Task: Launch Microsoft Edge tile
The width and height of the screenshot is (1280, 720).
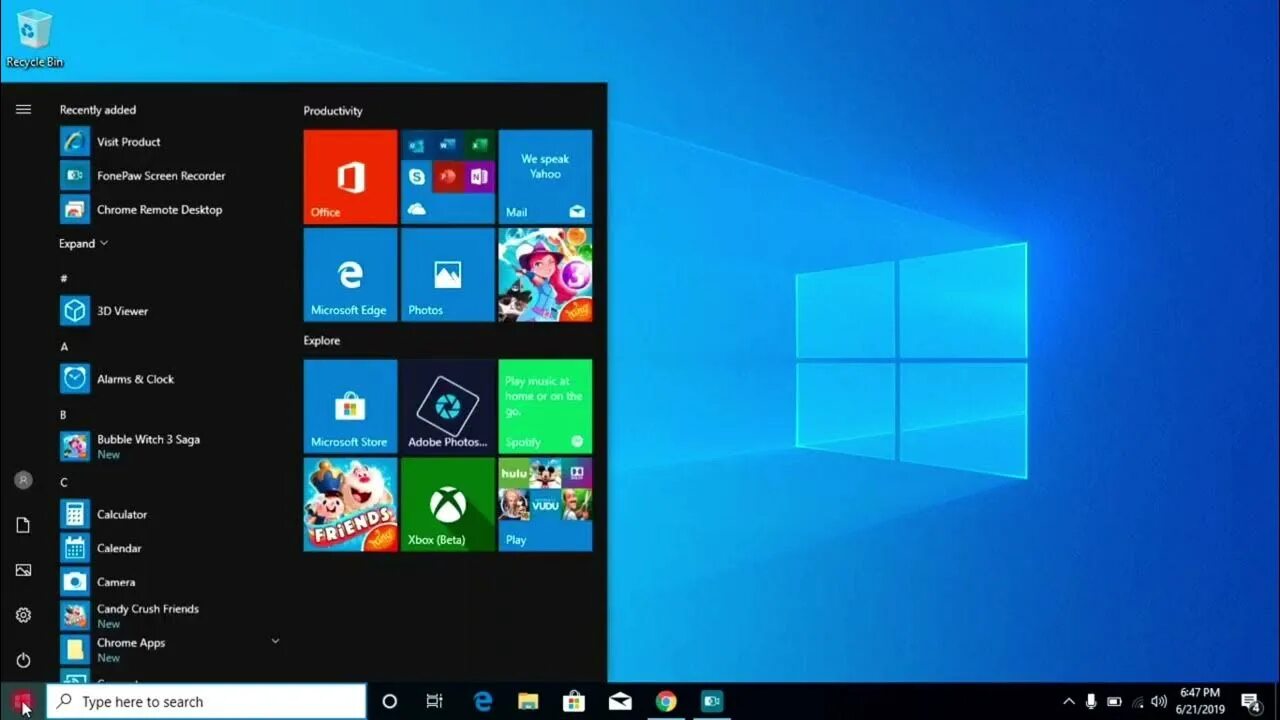Action: coord(350,274)
